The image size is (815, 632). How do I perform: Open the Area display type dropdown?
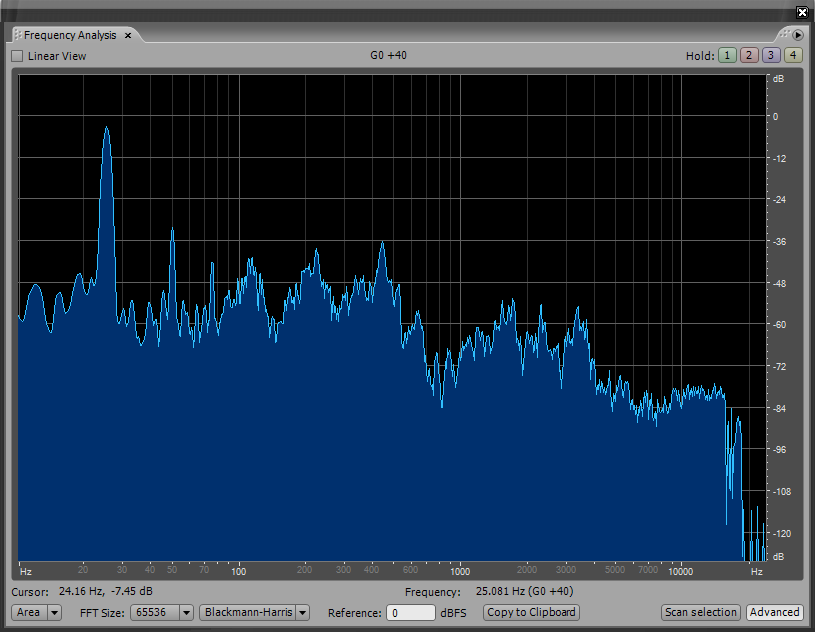point(36,612)
